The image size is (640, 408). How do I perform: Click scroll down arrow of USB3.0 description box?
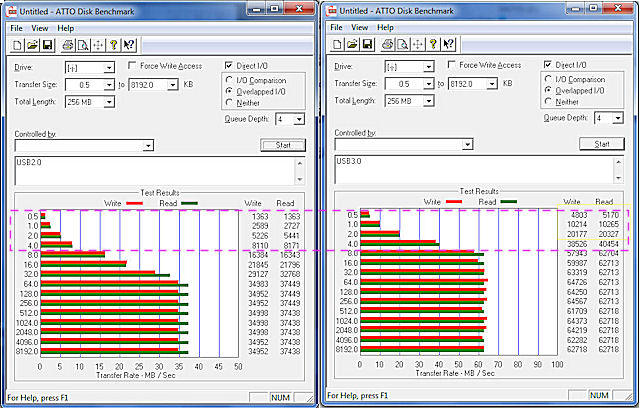(x=619, y=178)
